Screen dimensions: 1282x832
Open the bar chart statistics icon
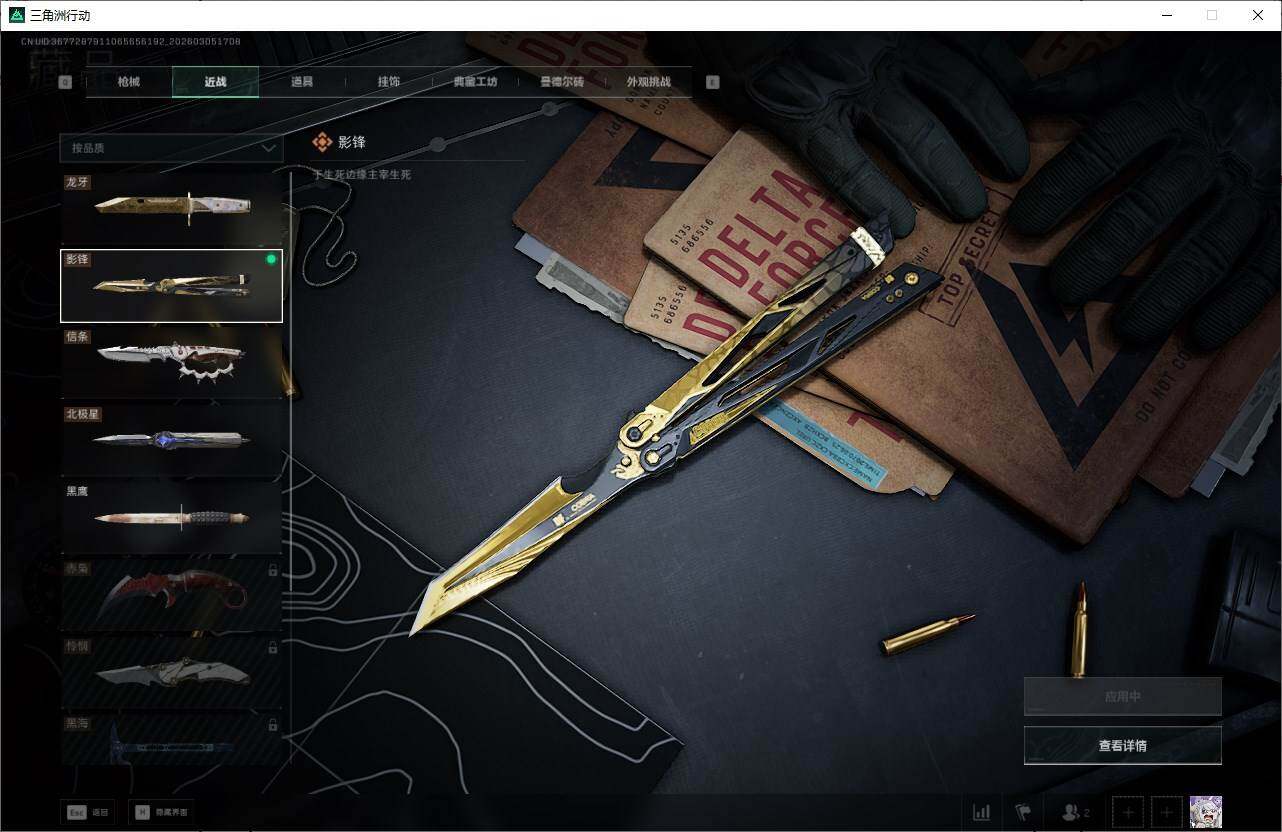(x=982, y=812)
